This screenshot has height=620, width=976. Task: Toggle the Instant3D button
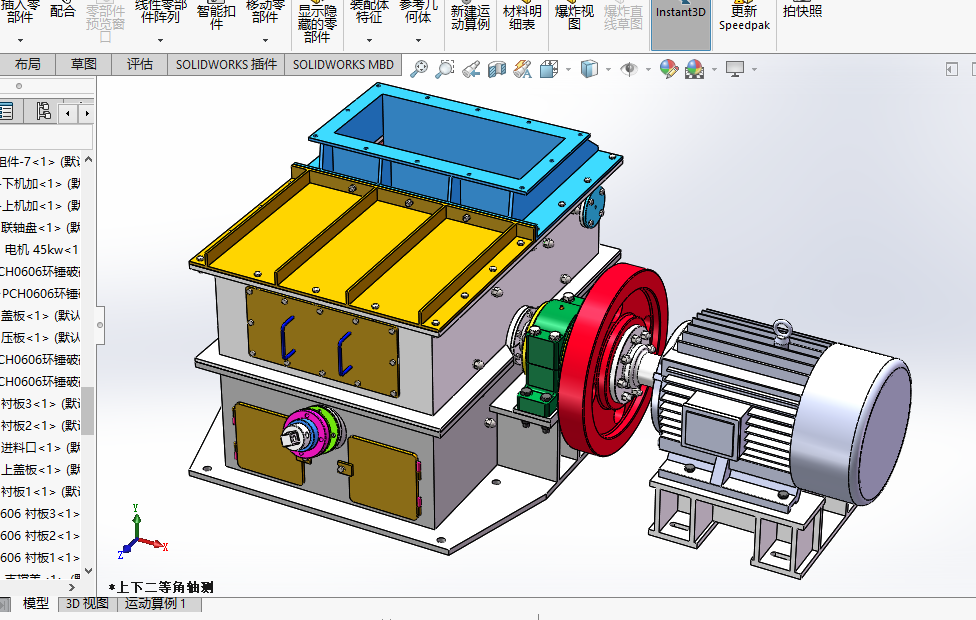pos(681,24)
